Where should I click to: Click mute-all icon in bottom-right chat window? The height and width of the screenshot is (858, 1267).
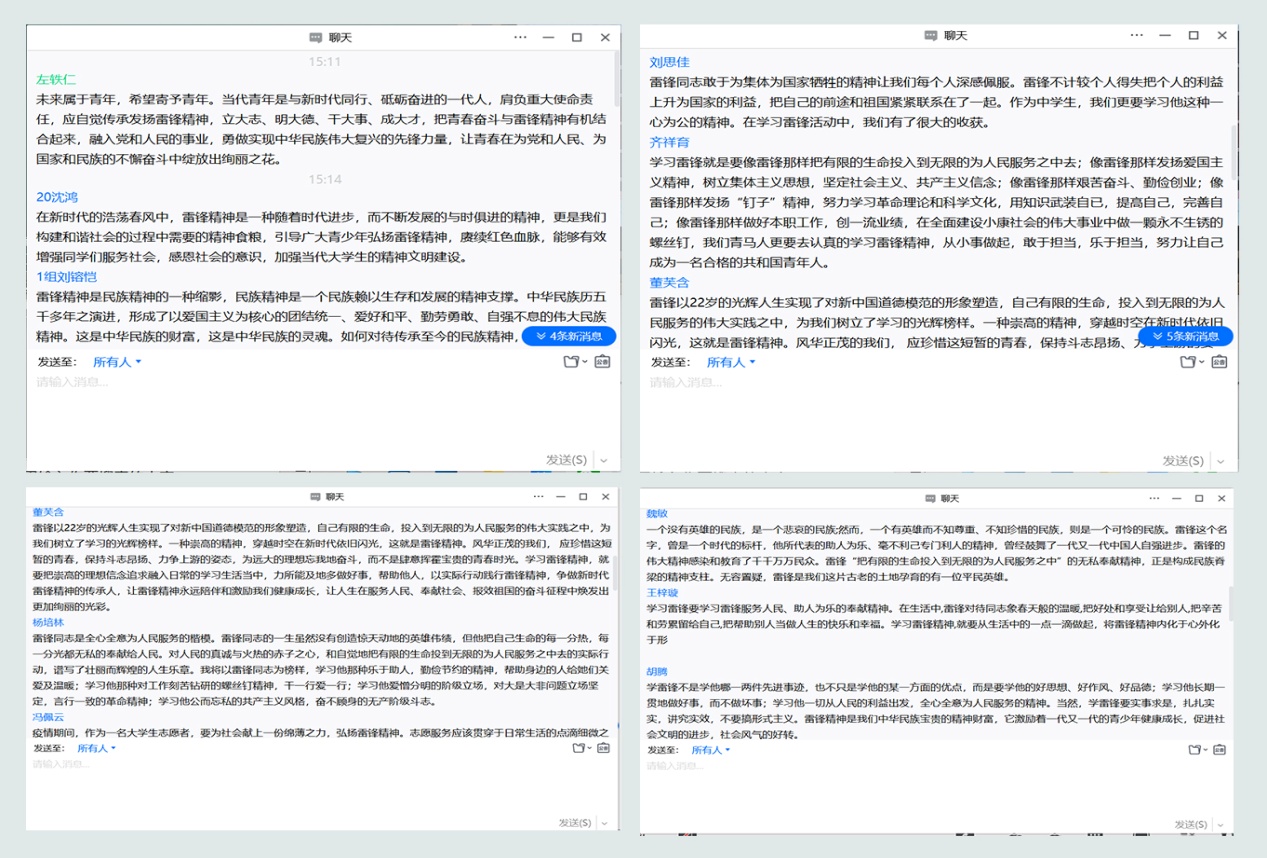click(x=1217, y=750)
